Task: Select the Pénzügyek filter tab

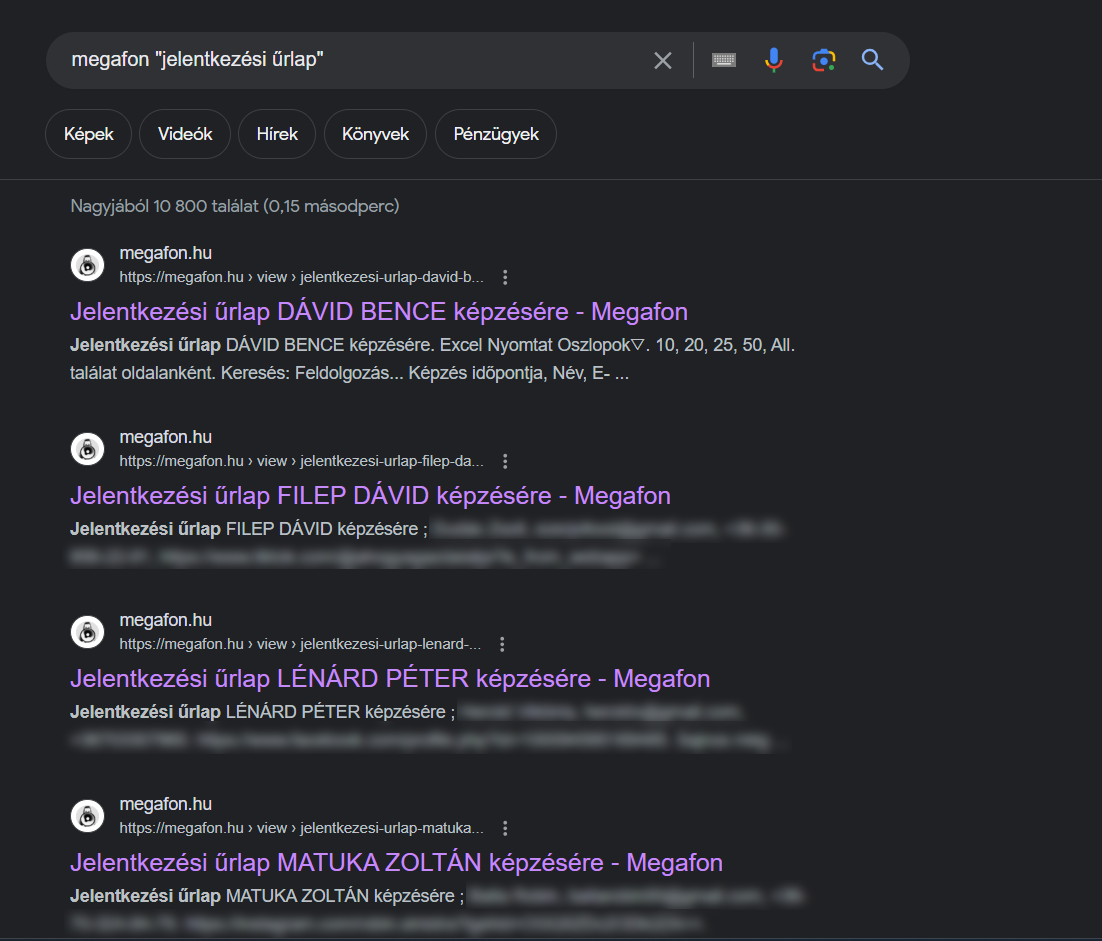Action: point(496,134)
